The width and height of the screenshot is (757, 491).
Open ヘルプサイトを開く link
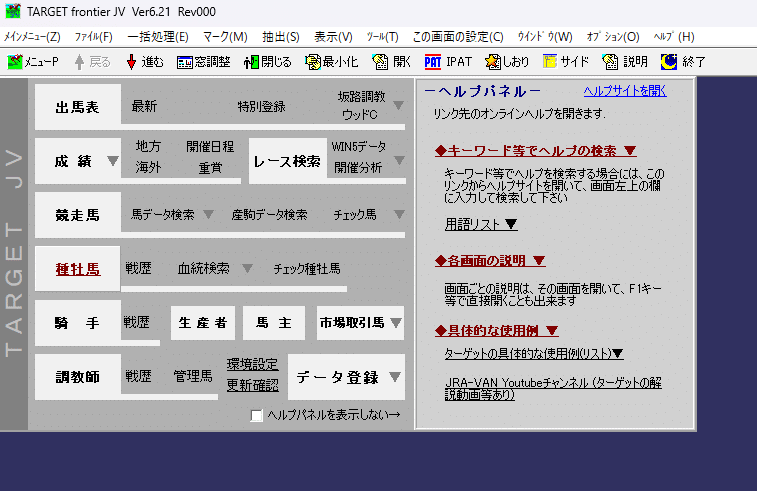coord(625,91)
